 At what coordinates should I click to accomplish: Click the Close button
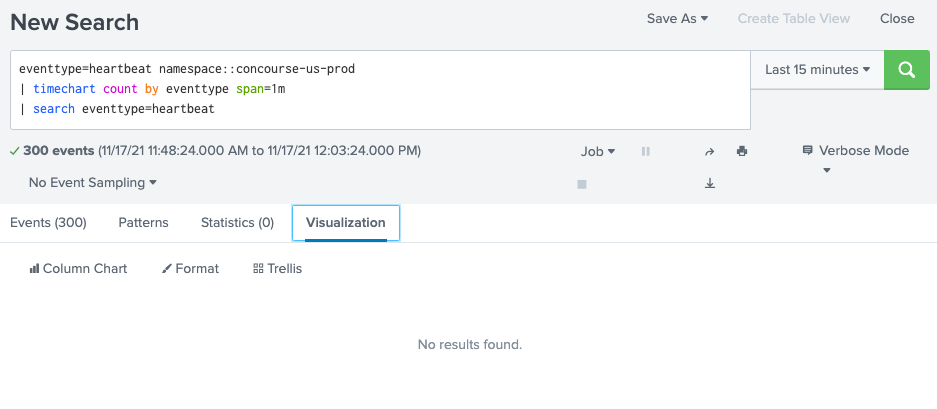pyautogui.click(x=897, y=19)
